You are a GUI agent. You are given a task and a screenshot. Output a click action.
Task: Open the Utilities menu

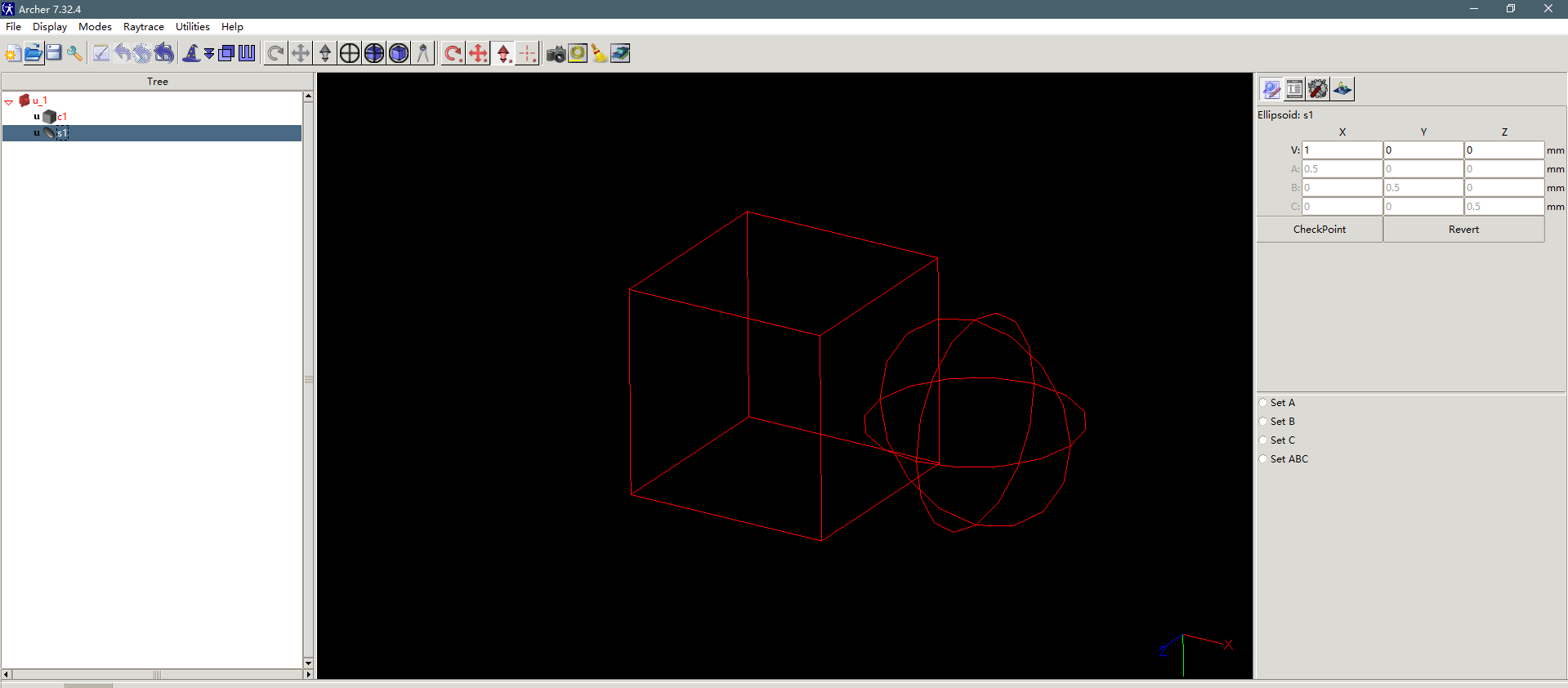193,27
